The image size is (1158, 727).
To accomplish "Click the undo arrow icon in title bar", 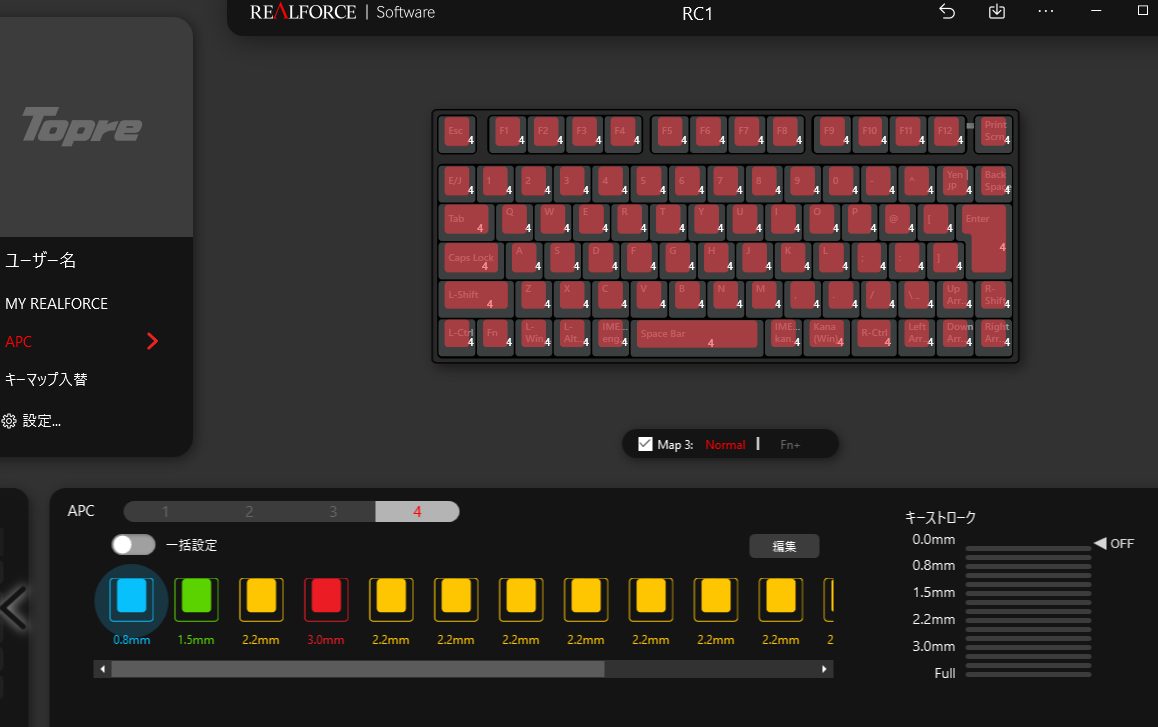I will coord(947,12).
